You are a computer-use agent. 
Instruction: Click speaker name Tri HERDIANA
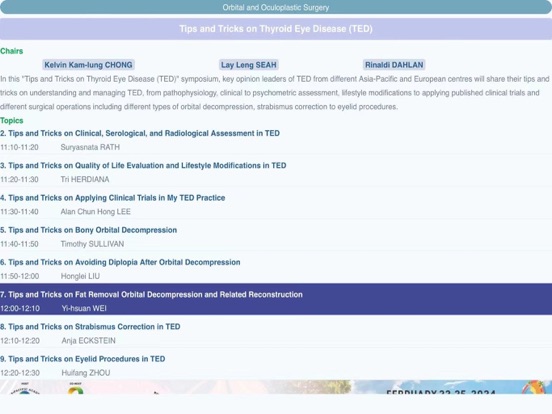(85, 180)
